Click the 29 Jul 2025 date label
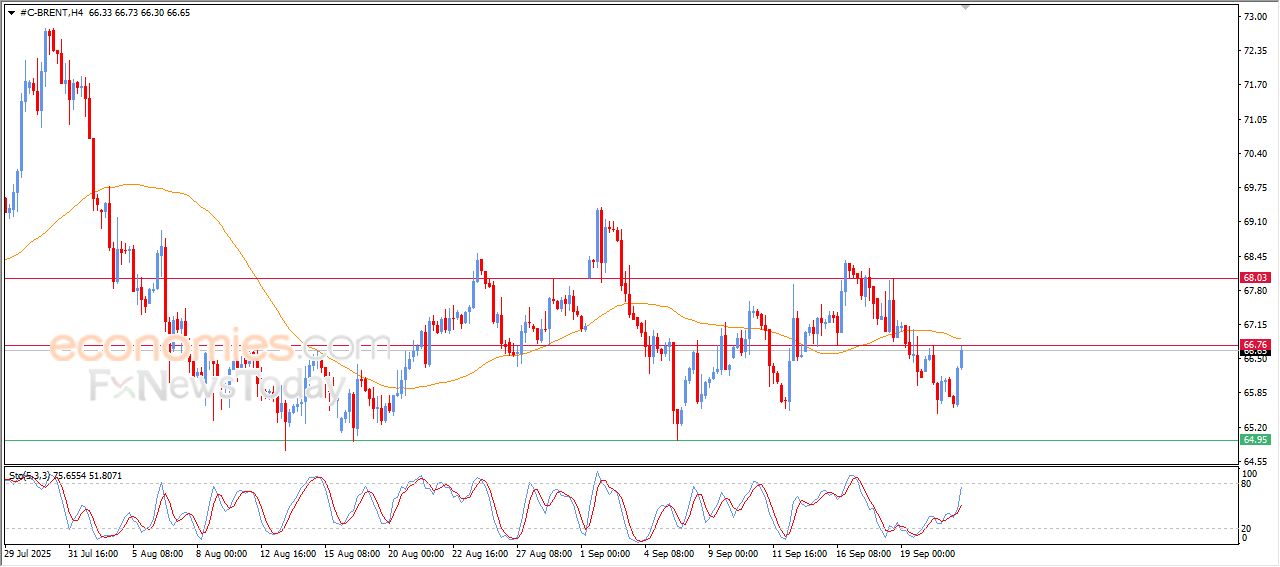This screenshot has width=1280, height=567. 26,552
